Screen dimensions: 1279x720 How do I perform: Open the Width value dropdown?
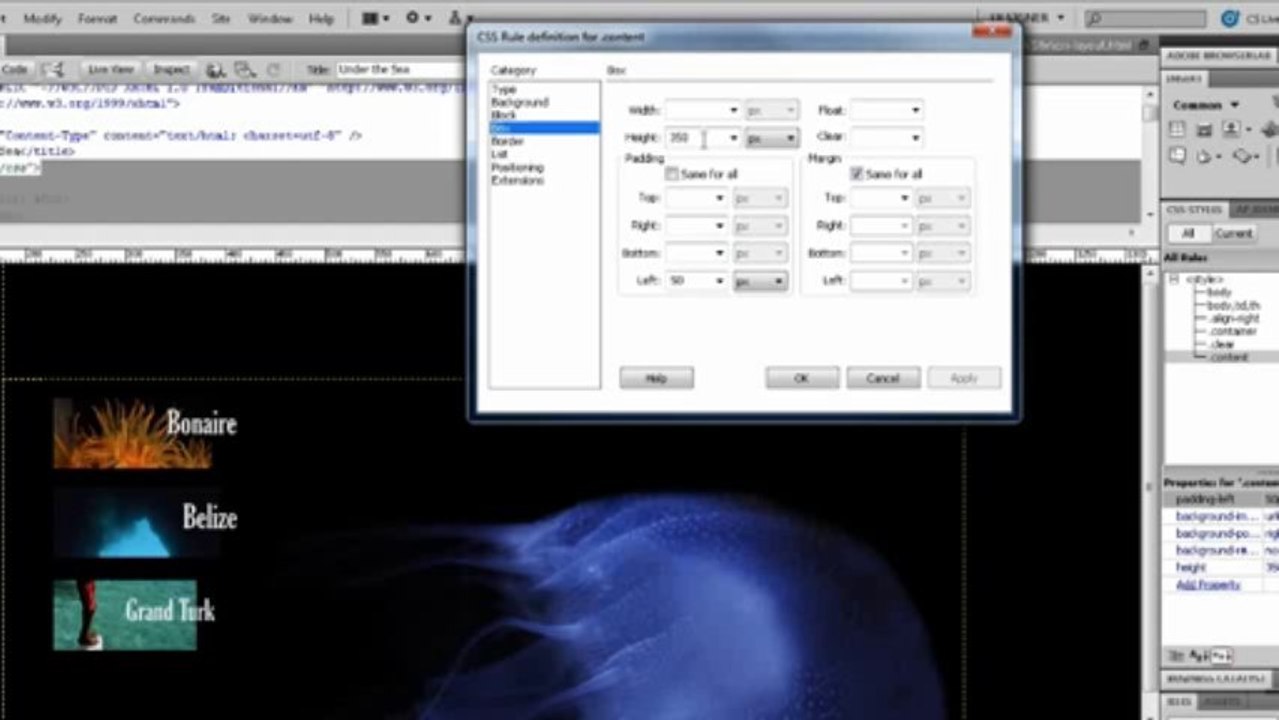click(x=733, y=110)
